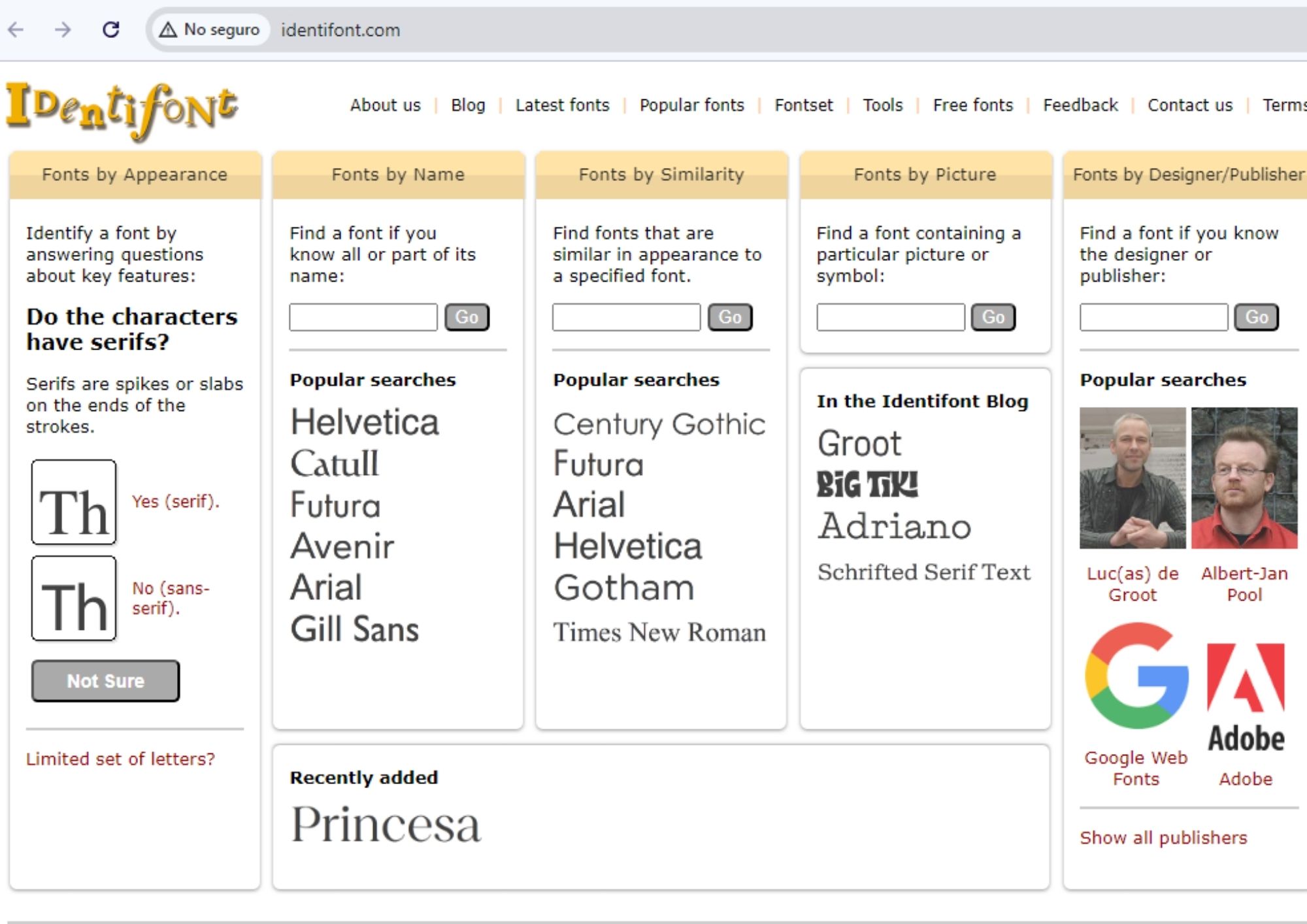Screen dimensions: 1307x924
Task: Open the Feedback page
Action: point(1080,105)
